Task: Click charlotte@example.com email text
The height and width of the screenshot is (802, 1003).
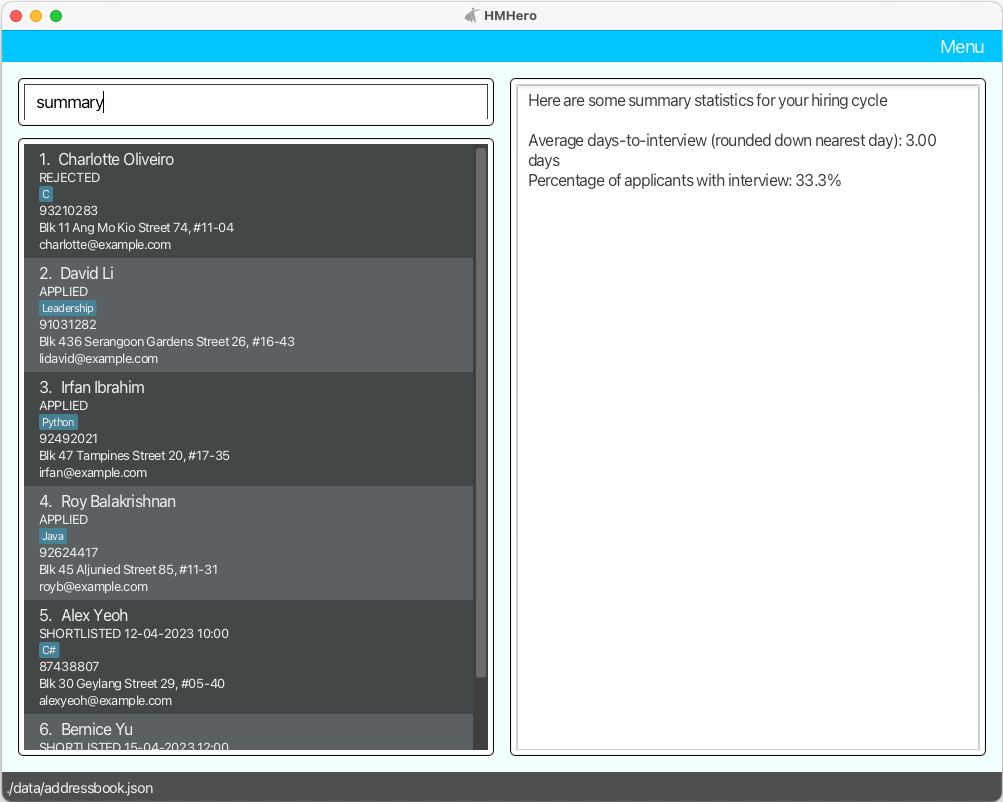Action: (105, 244)
